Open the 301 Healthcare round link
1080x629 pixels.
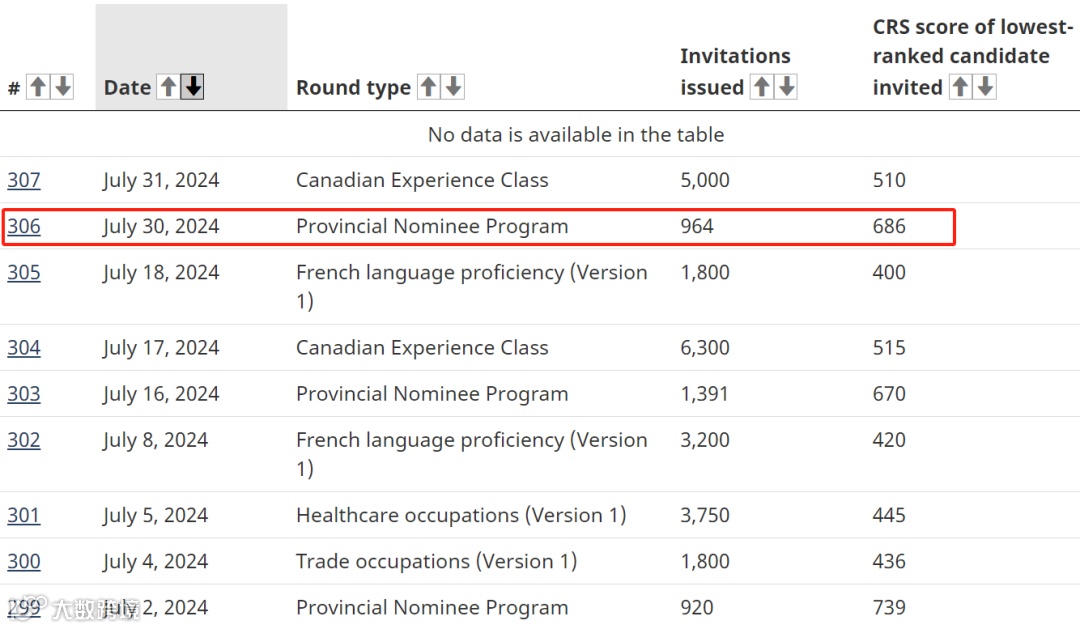(24, 516)
